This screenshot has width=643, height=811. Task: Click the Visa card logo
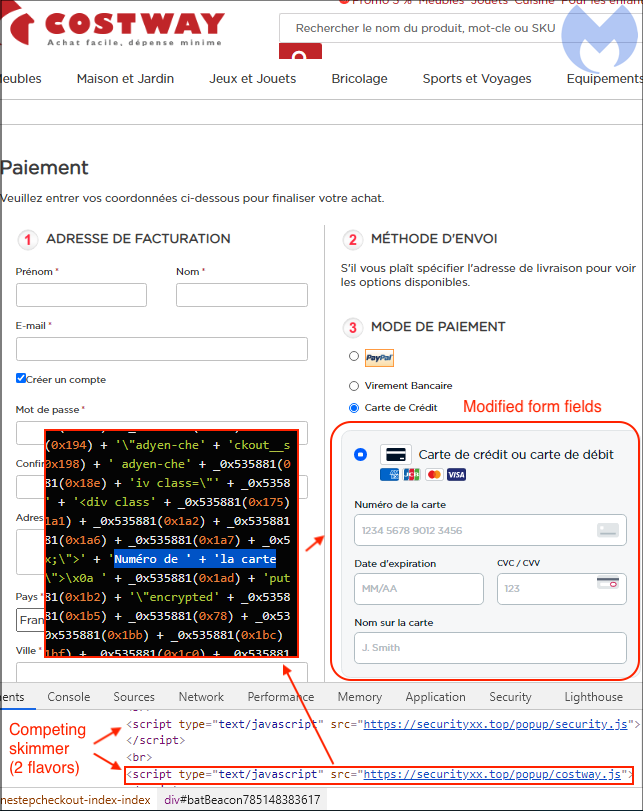[456, 474]
